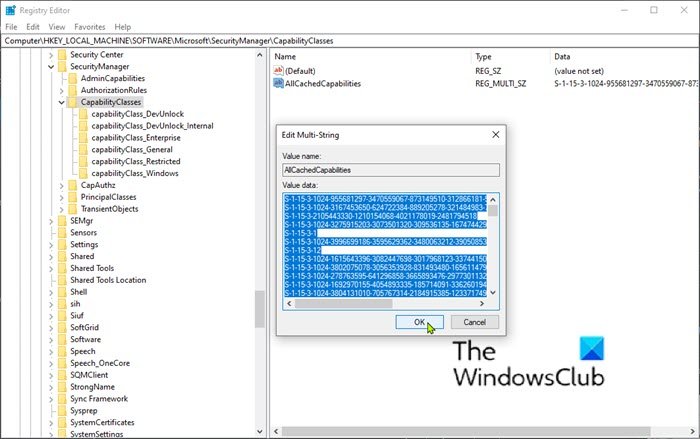Click the Shell folder icon
The image size is (700, 439).
pyautogui.click(x=62, y=292)
